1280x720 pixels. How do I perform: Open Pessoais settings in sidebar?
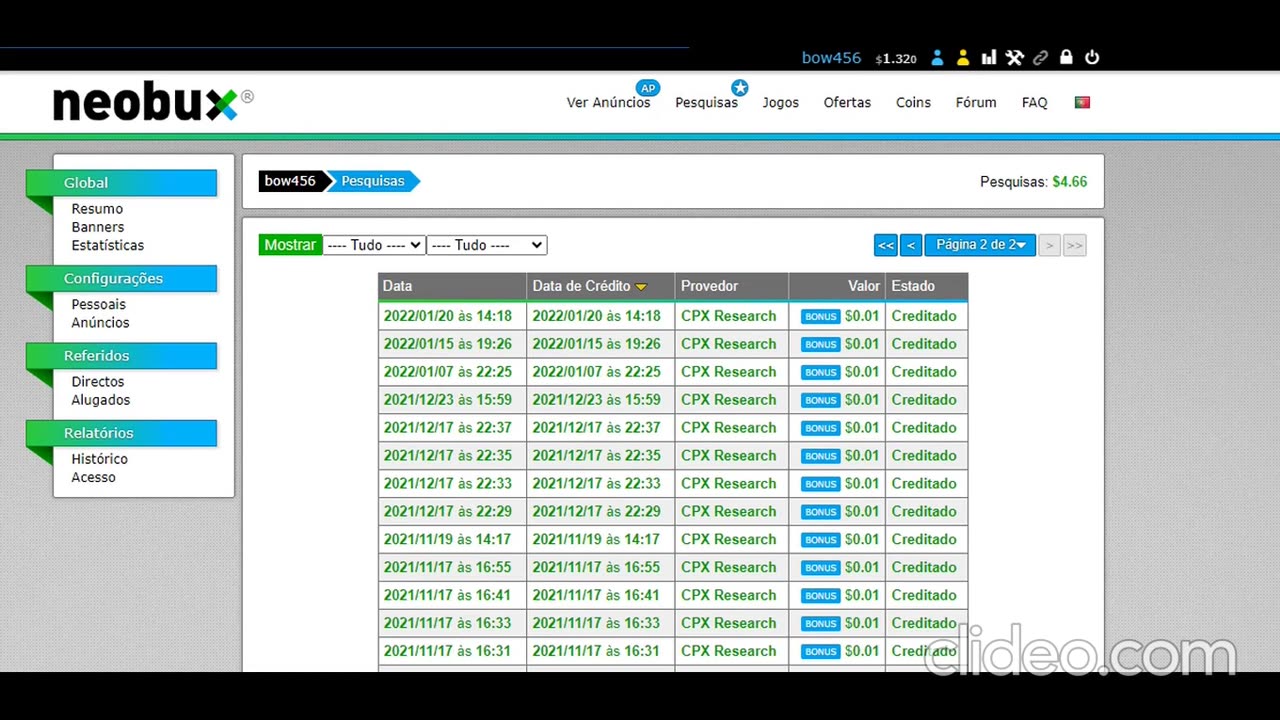(99, 304)
